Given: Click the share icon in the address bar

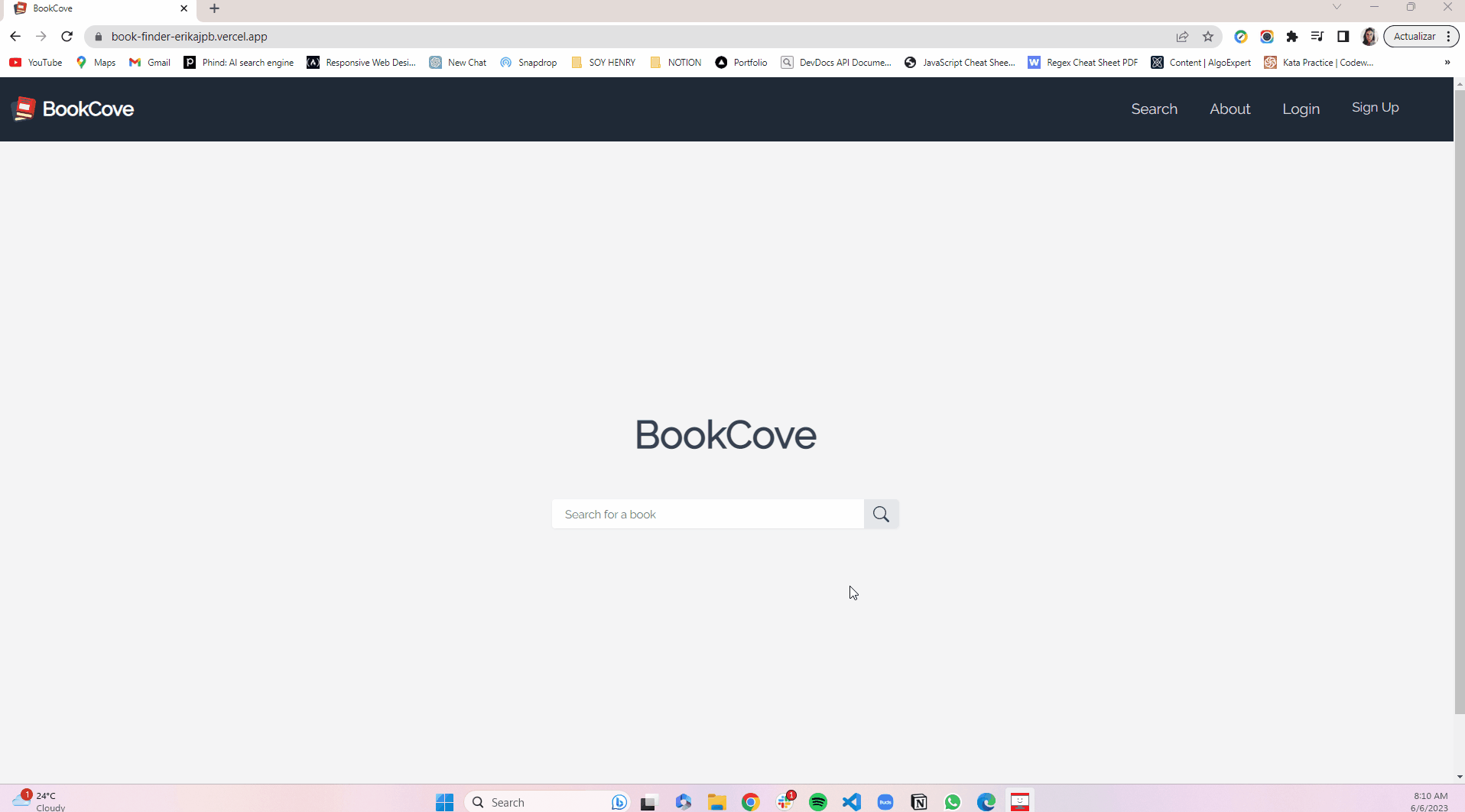Looking at the screenshot, I should [1183, 36].
